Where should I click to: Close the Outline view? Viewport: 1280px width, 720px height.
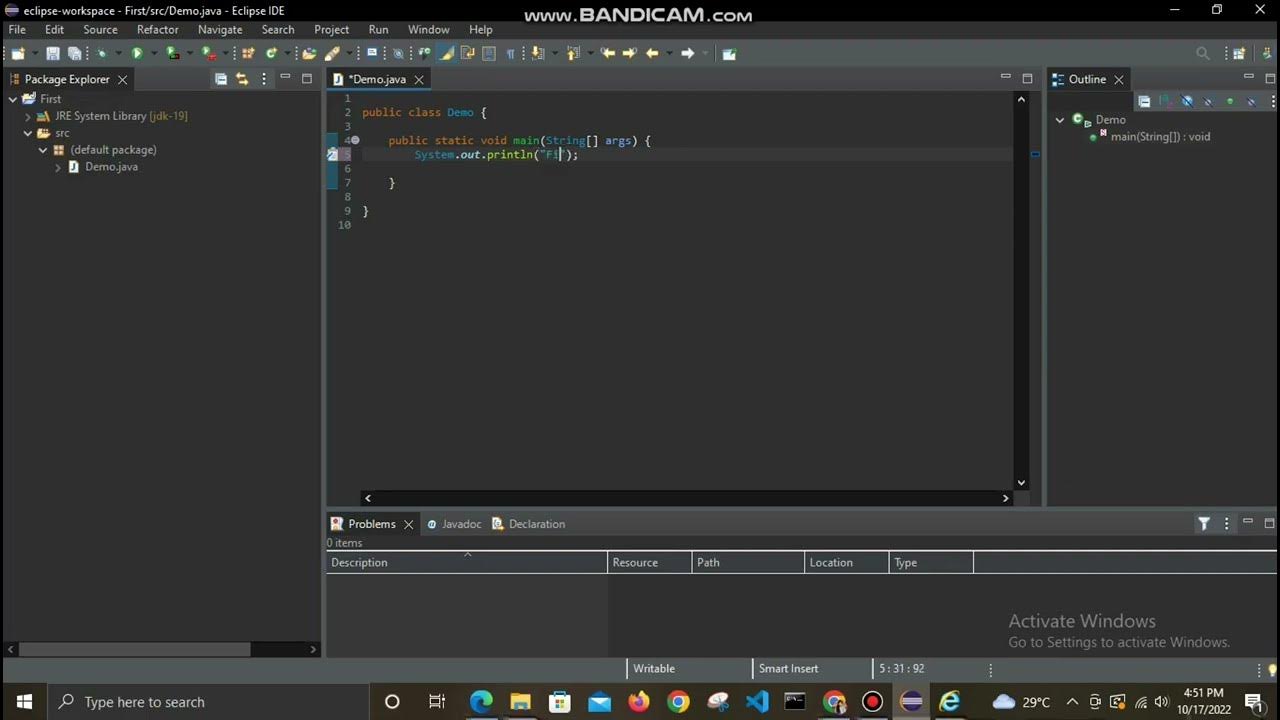(1119, 79)
